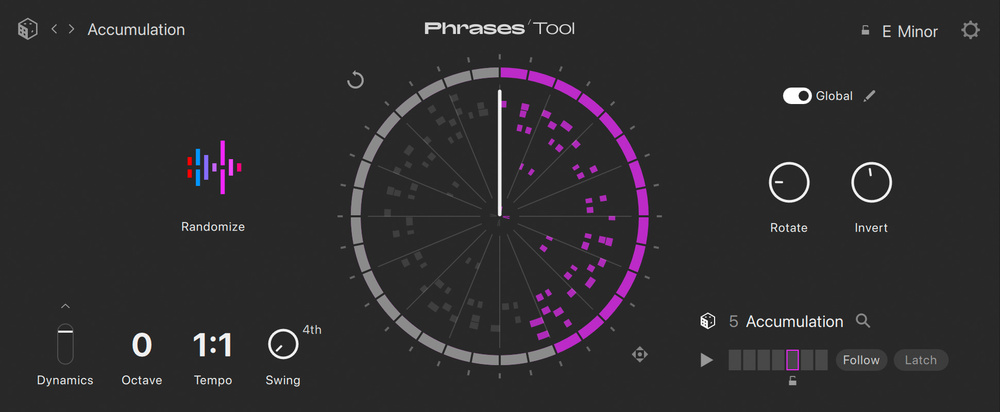Click the reset arrow near the circle
The width and height of the screenshot is (1000, 412).
[355, 80]
